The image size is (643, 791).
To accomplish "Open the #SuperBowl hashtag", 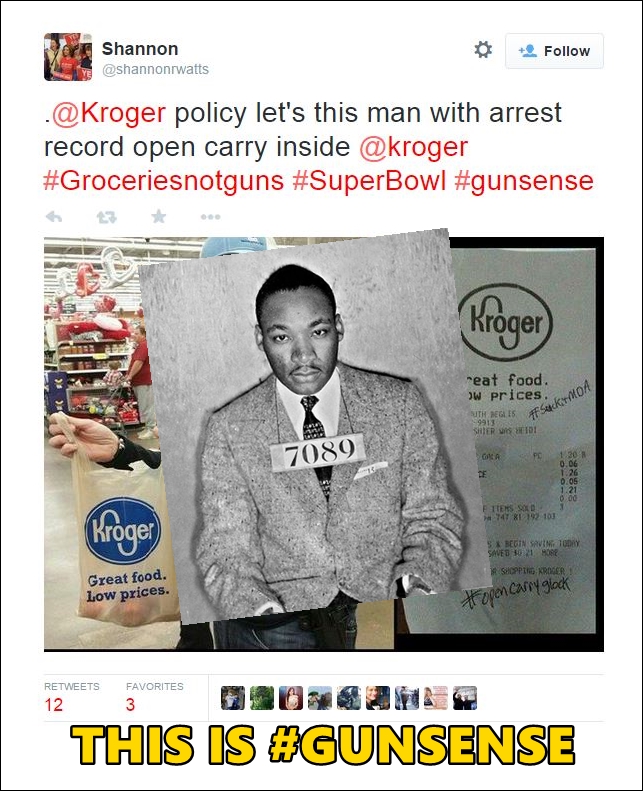I will click(x=370, y=181).
